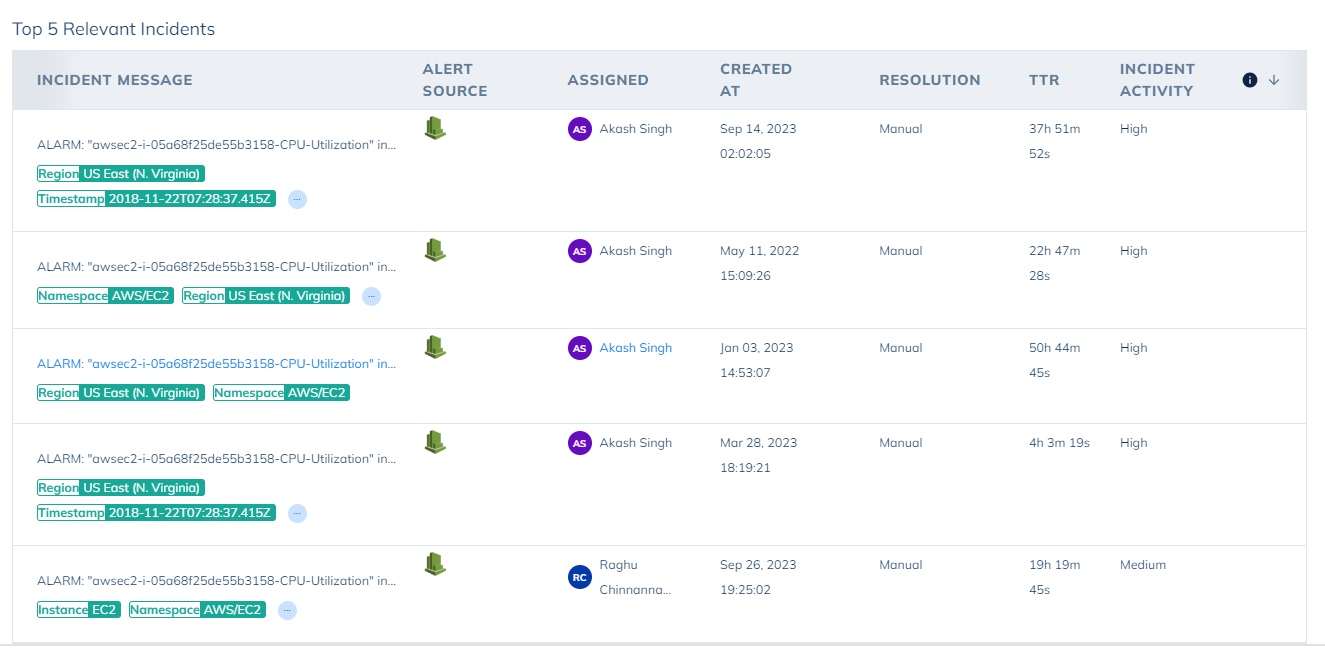
Task: Open the highlighted ALARM incident message link
Action: pos(216,364)
